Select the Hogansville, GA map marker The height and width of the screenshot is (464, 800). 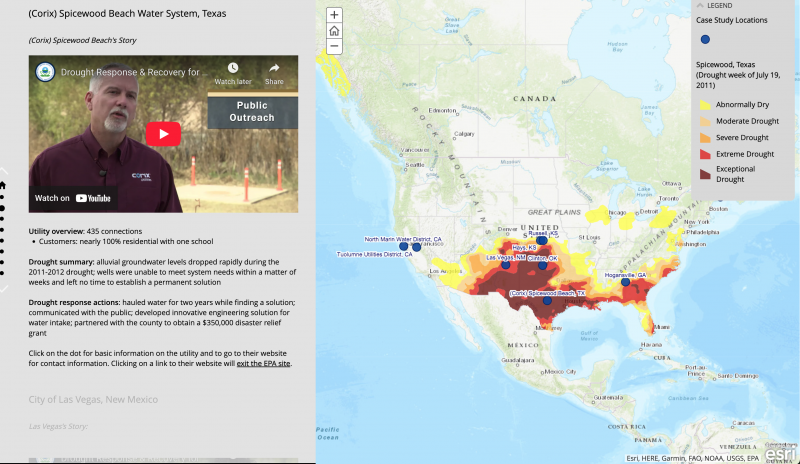(626, 282)
